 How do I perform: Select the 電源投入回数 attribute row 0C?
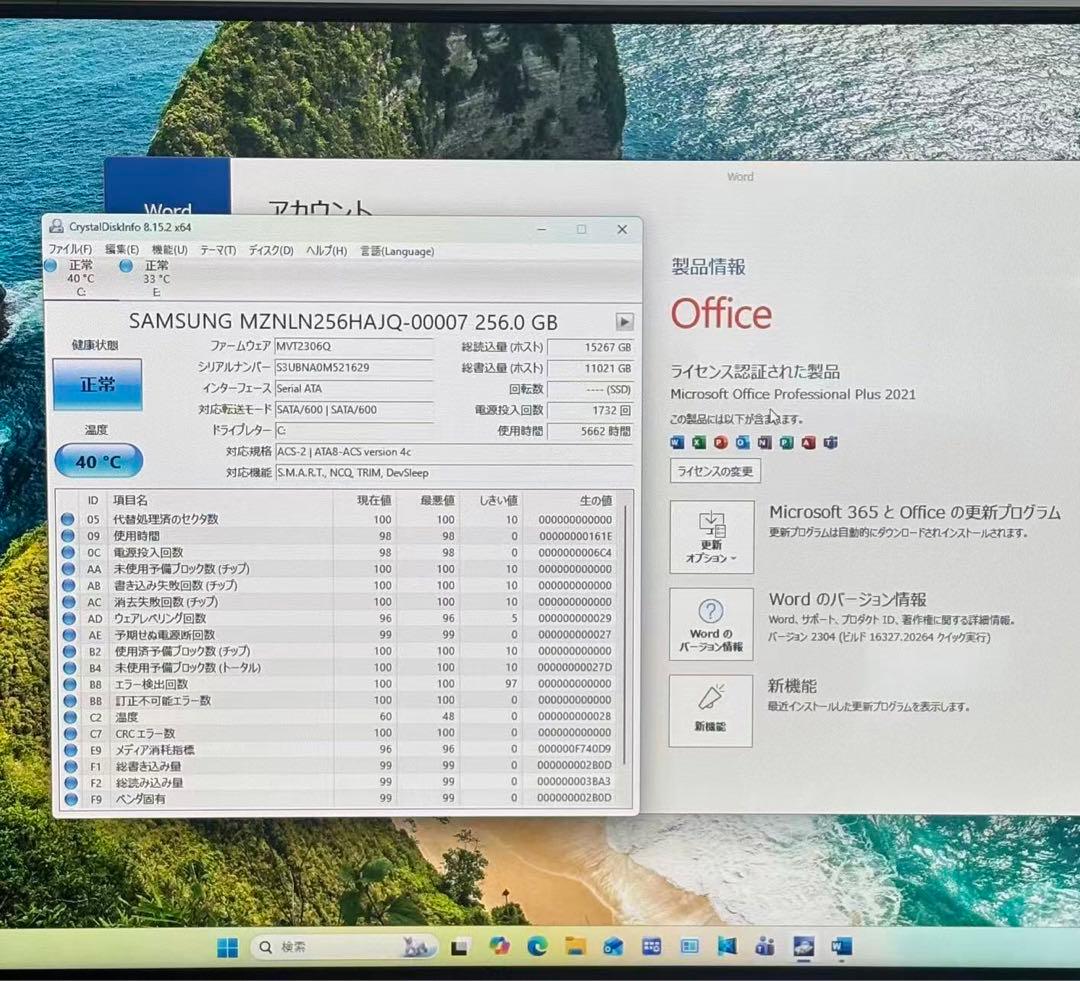click(338, 552)
